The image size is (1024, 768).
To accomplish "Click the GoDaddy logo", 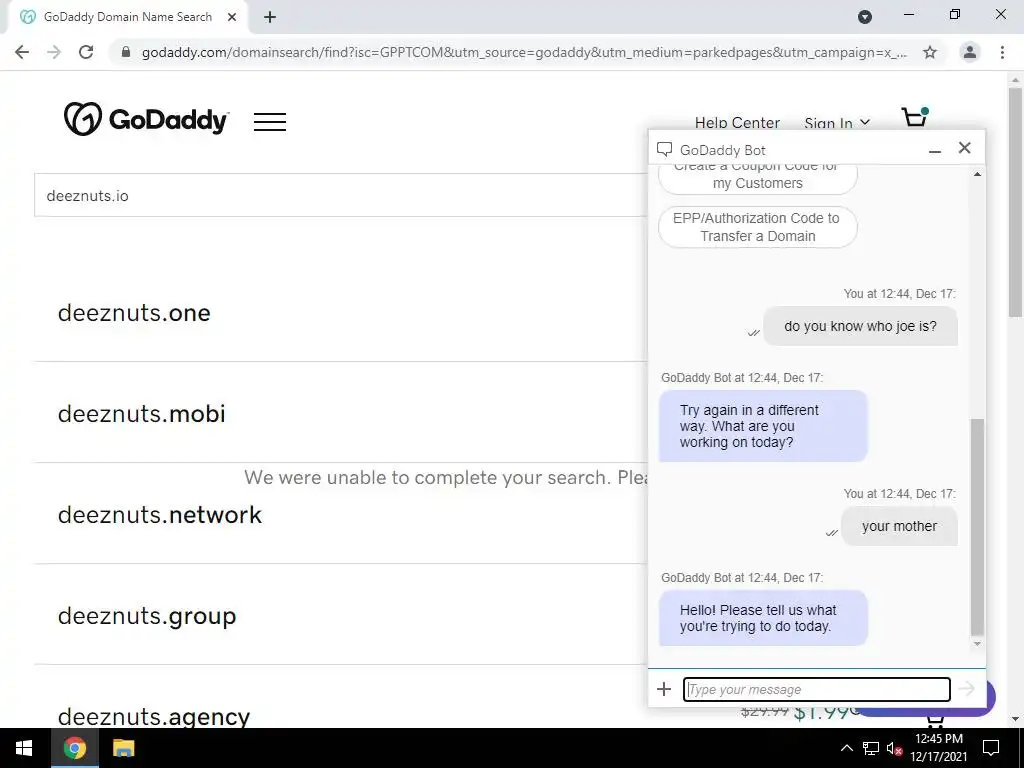I will pyautogui.click(x=146, y=119).
